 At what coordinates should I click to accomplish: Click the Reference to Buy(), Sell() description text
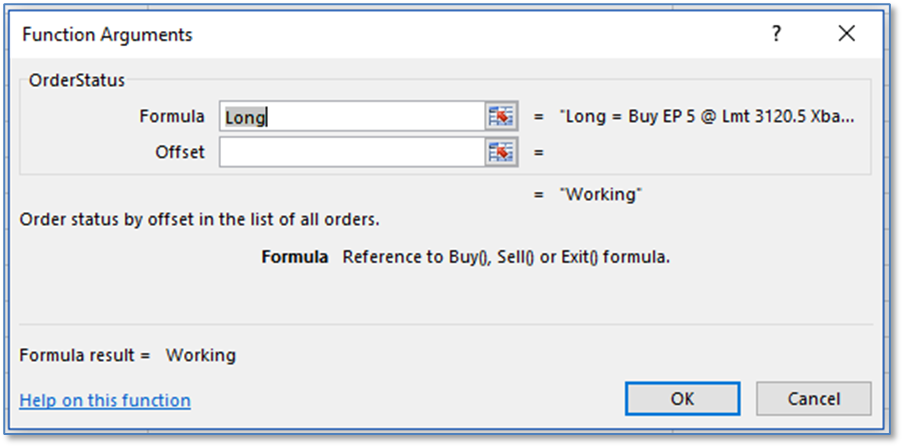point(506,256)
